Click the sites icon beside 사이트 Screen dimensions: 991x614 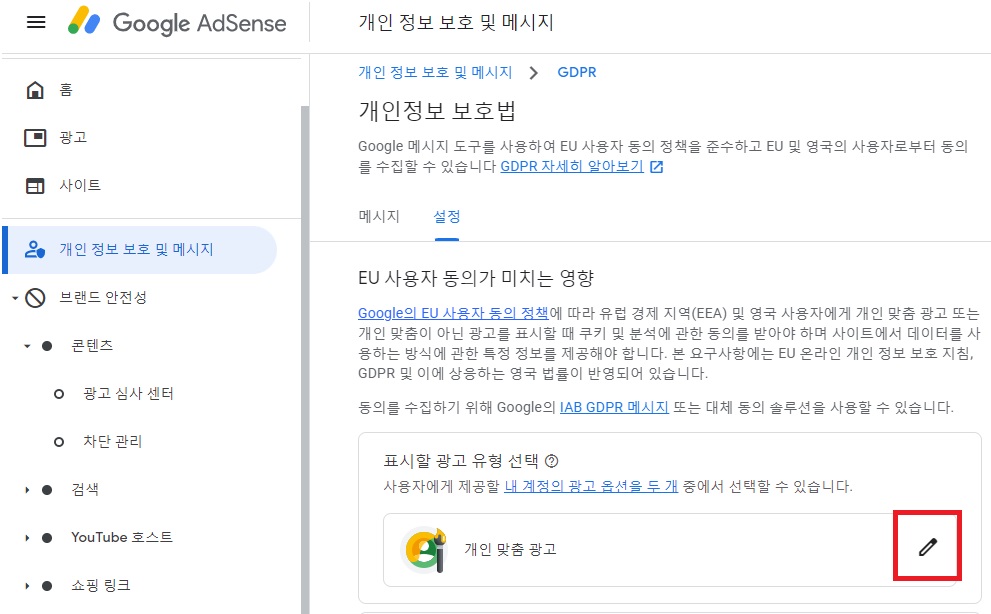click(x=35, y=186)
